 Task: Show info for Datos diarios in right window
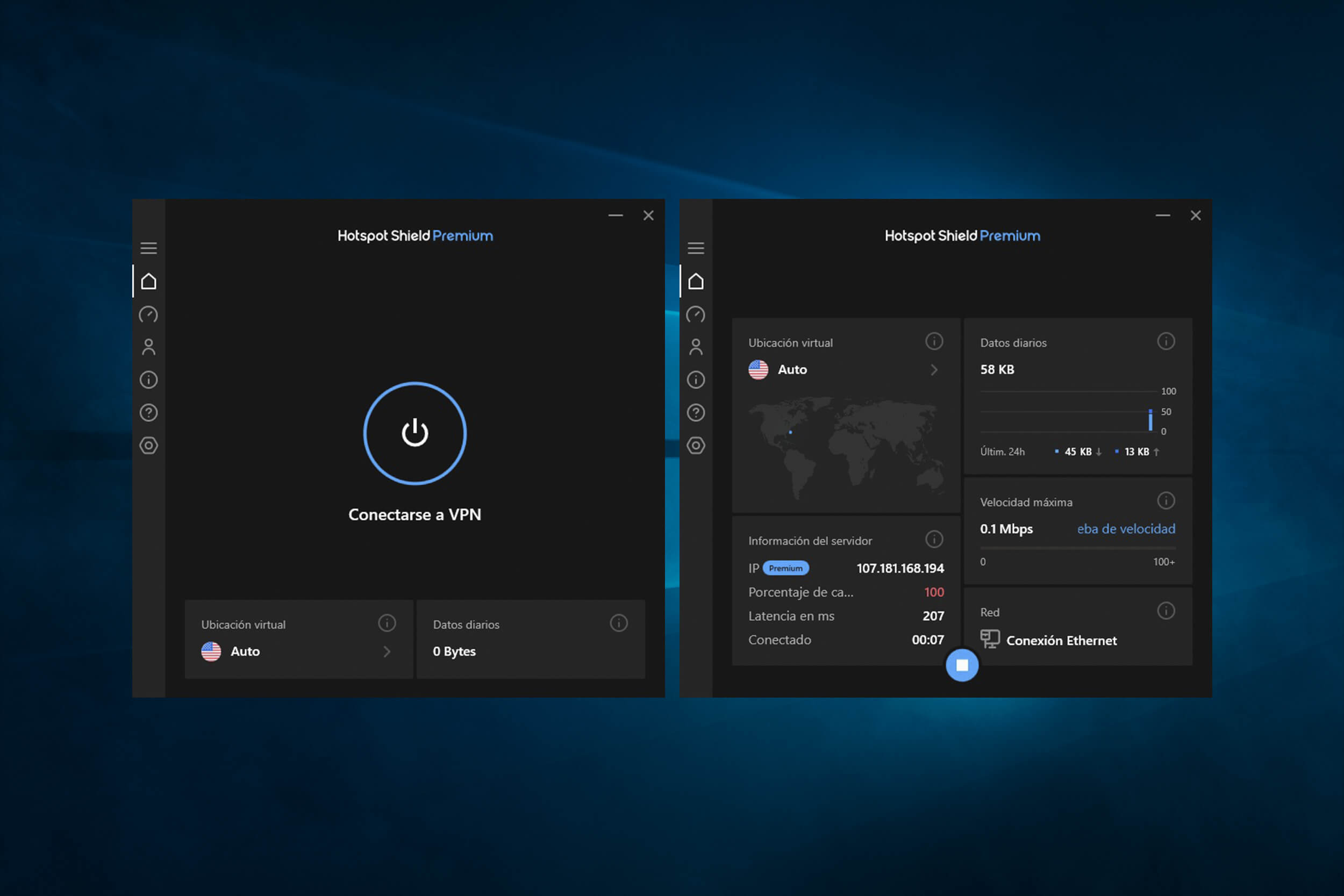coord(1166,341)
